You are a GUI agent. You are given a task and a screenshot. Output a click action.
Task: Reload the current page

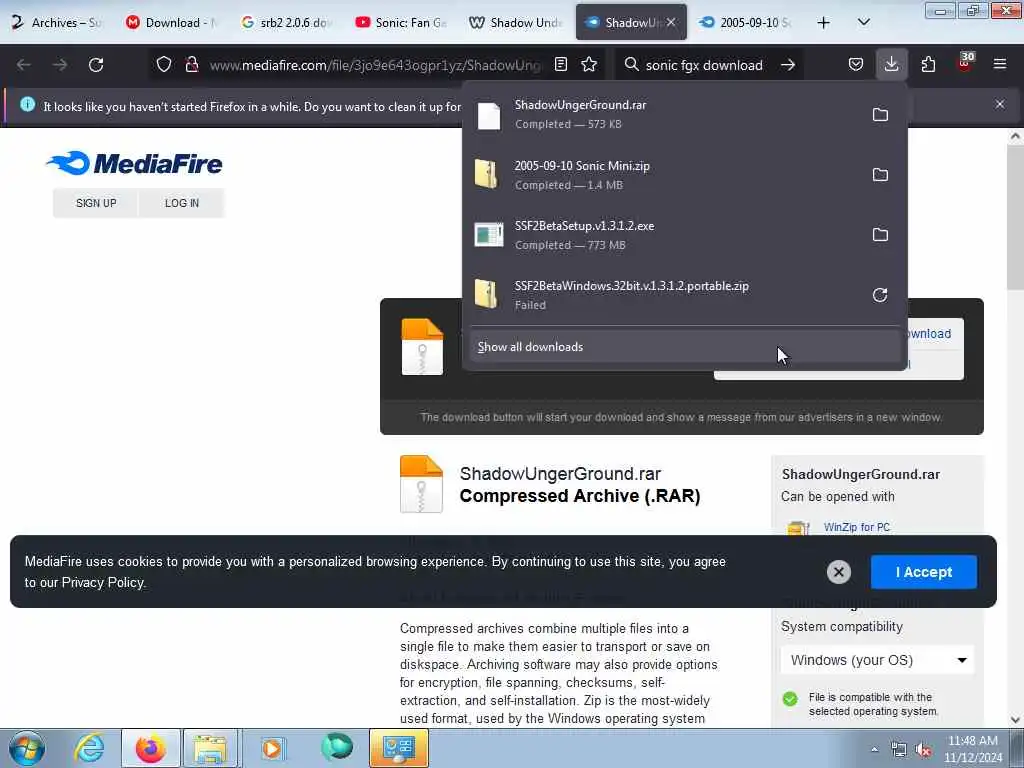(x=96, y=65)
